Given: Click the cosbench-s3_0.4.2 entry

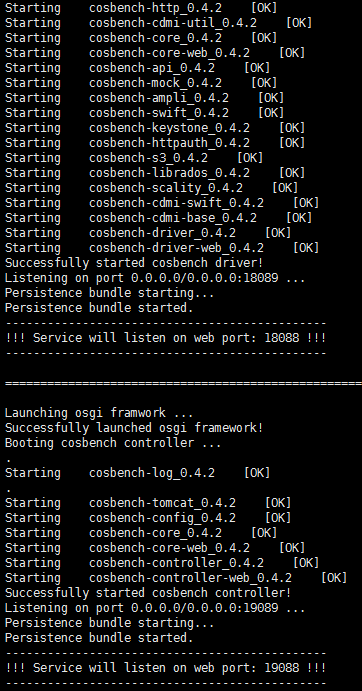Looking at the screenshot, I should tap(148, 158).
